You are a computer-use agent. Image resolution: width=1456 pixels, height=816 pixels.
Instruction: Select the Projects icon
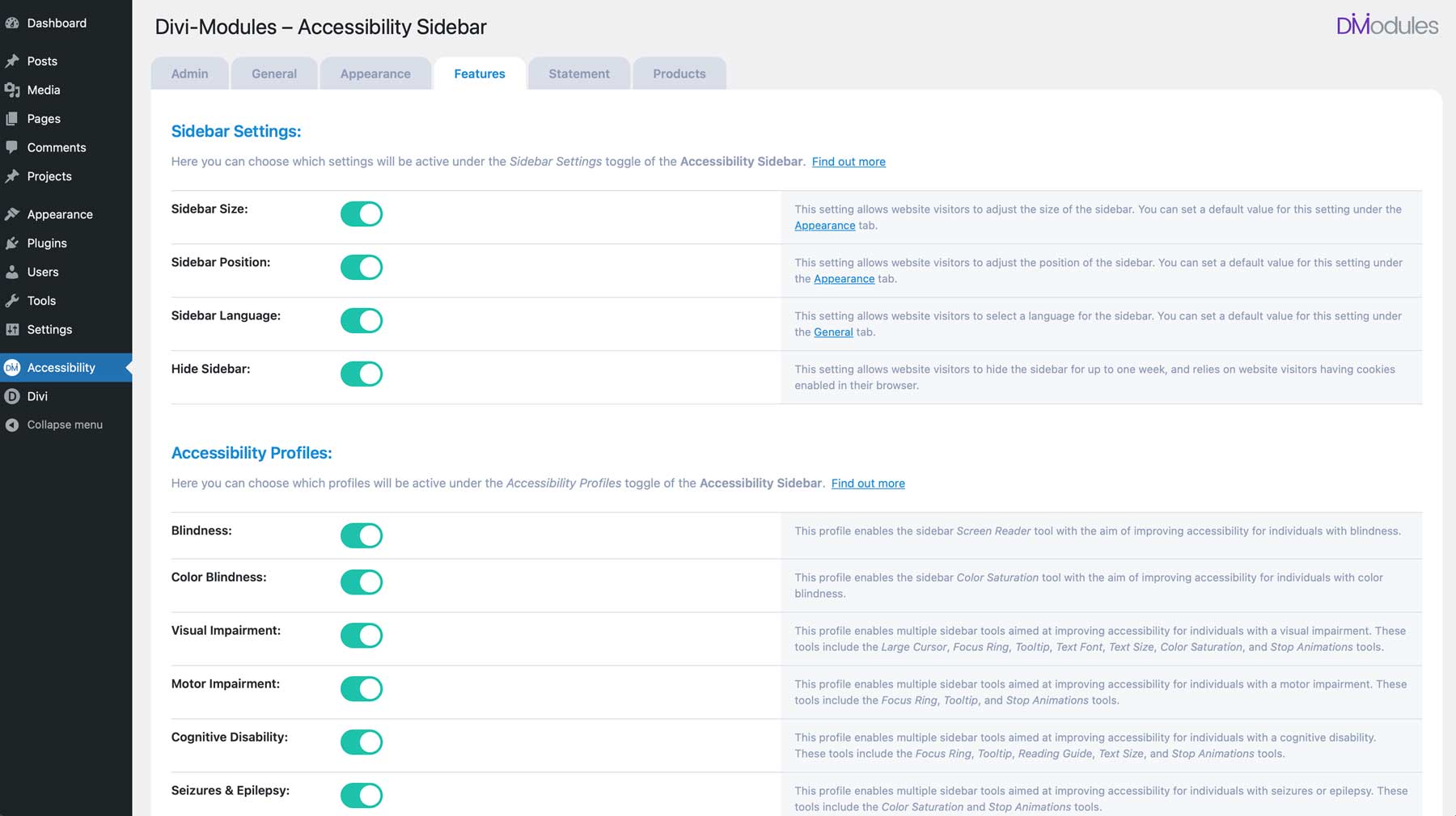12,176
